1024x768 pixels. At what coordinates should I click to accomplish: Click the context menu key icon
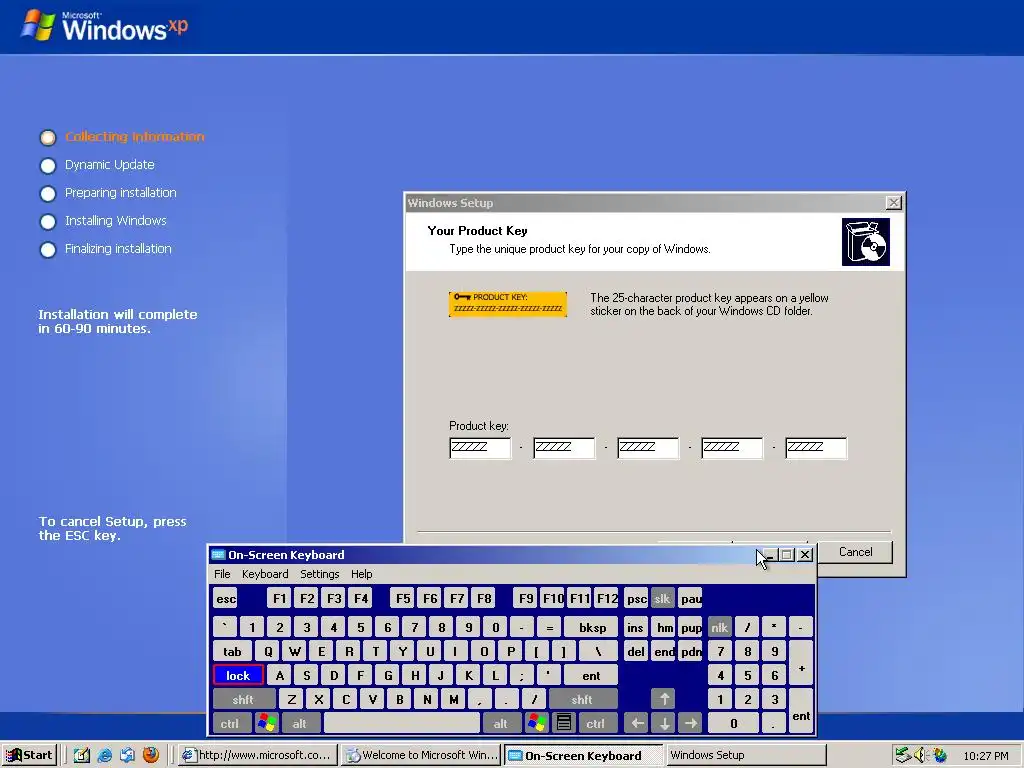[564, 724]
